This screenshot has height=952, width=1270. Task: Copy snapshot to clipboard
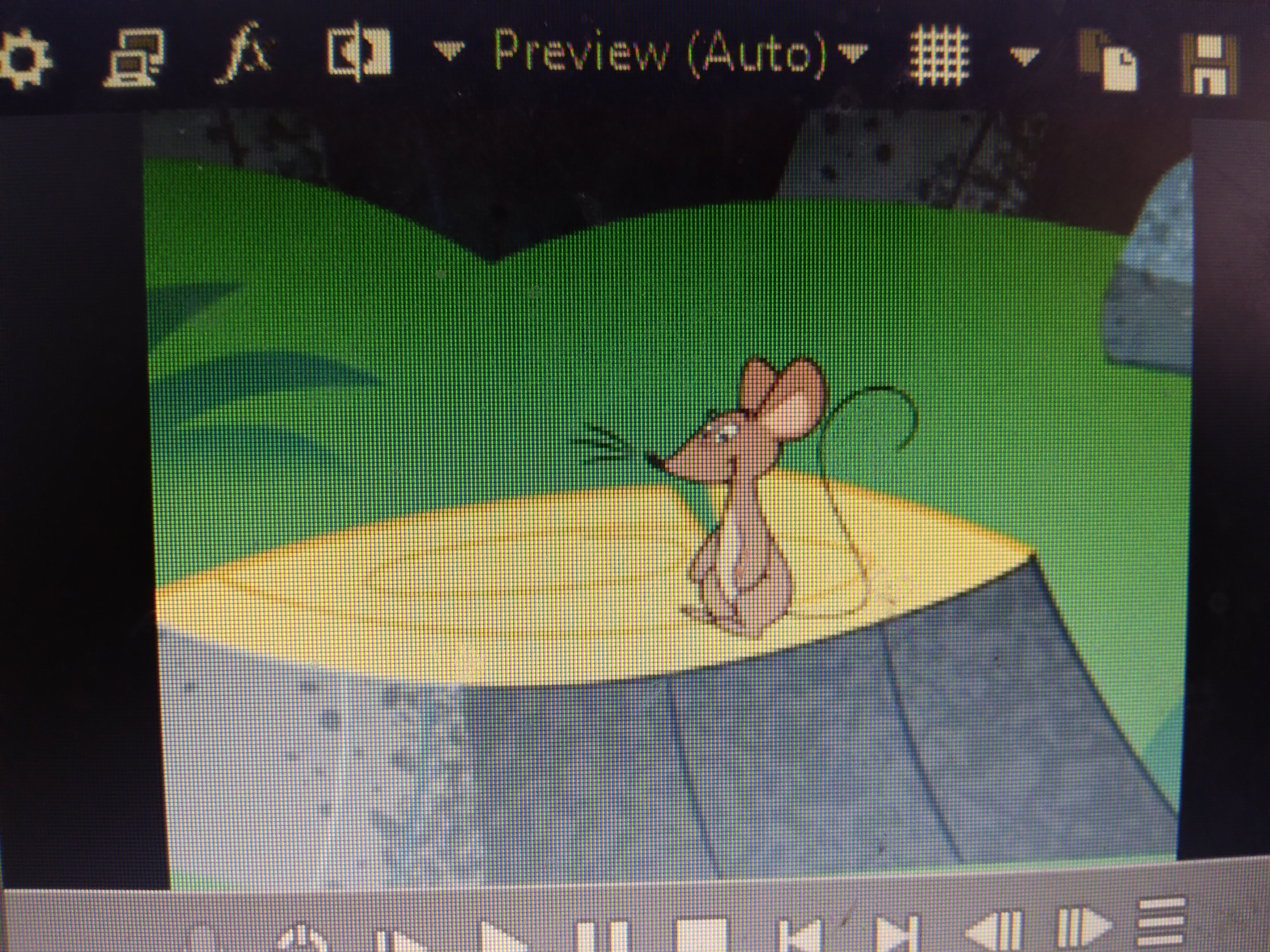[x=1108, y=61]
